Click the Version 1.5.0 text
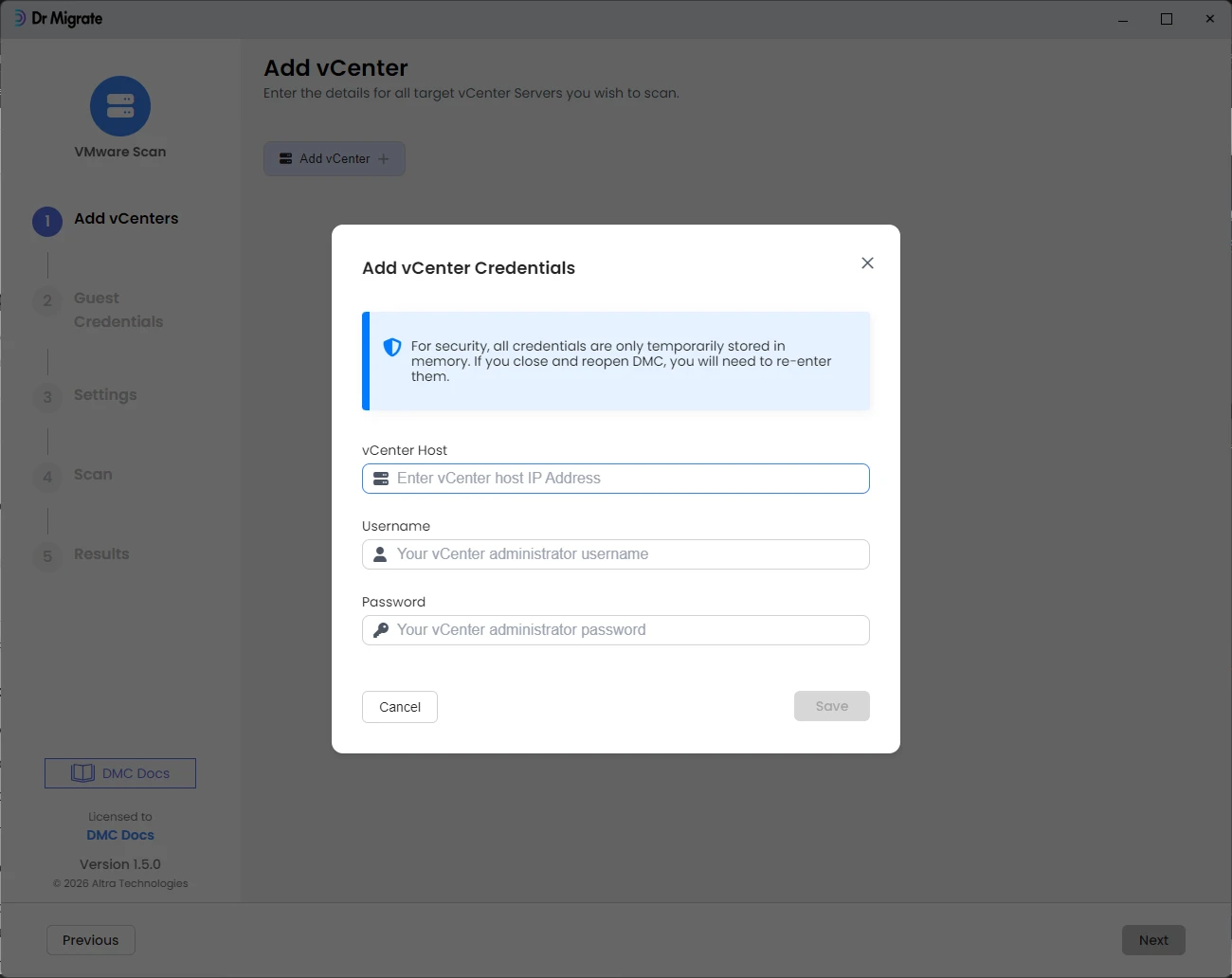Image resolution: width=1232 pixels, height=978 pixels. click(120, 864)
